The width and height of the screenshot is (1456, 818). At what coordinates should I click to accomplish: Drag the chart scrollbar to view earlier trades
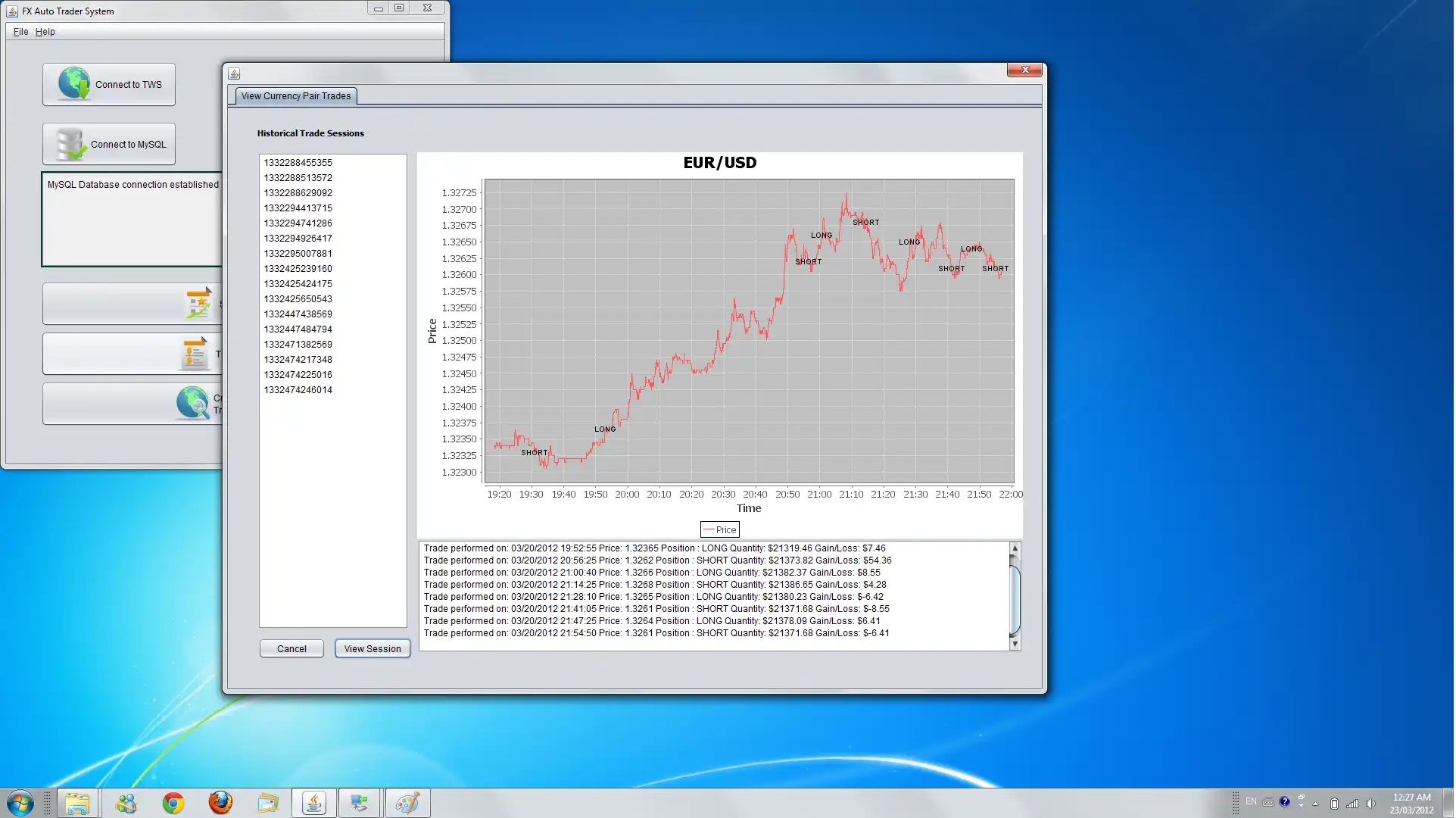coord(1015,547)
